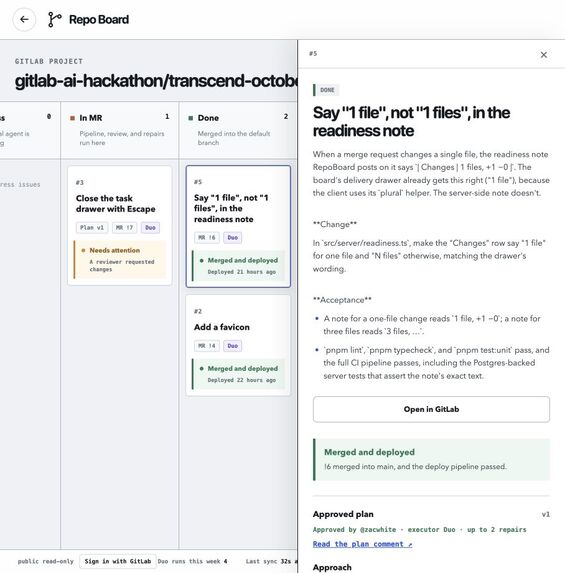The image size is (565, 573).
Task: Click the Repo Board title text
Action: click(99, 19)
